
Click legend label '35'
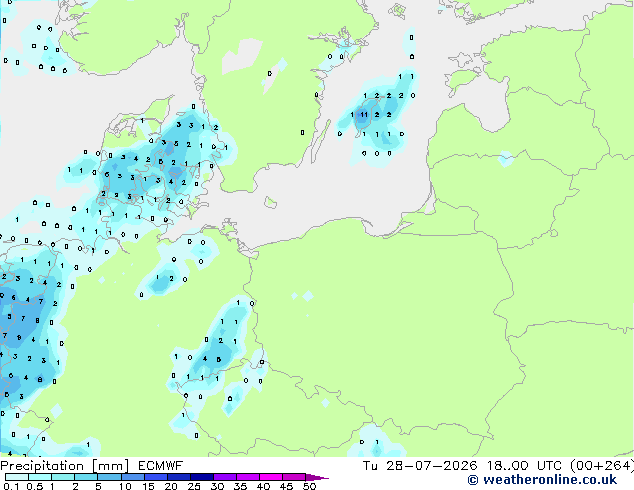click(240, 486)
